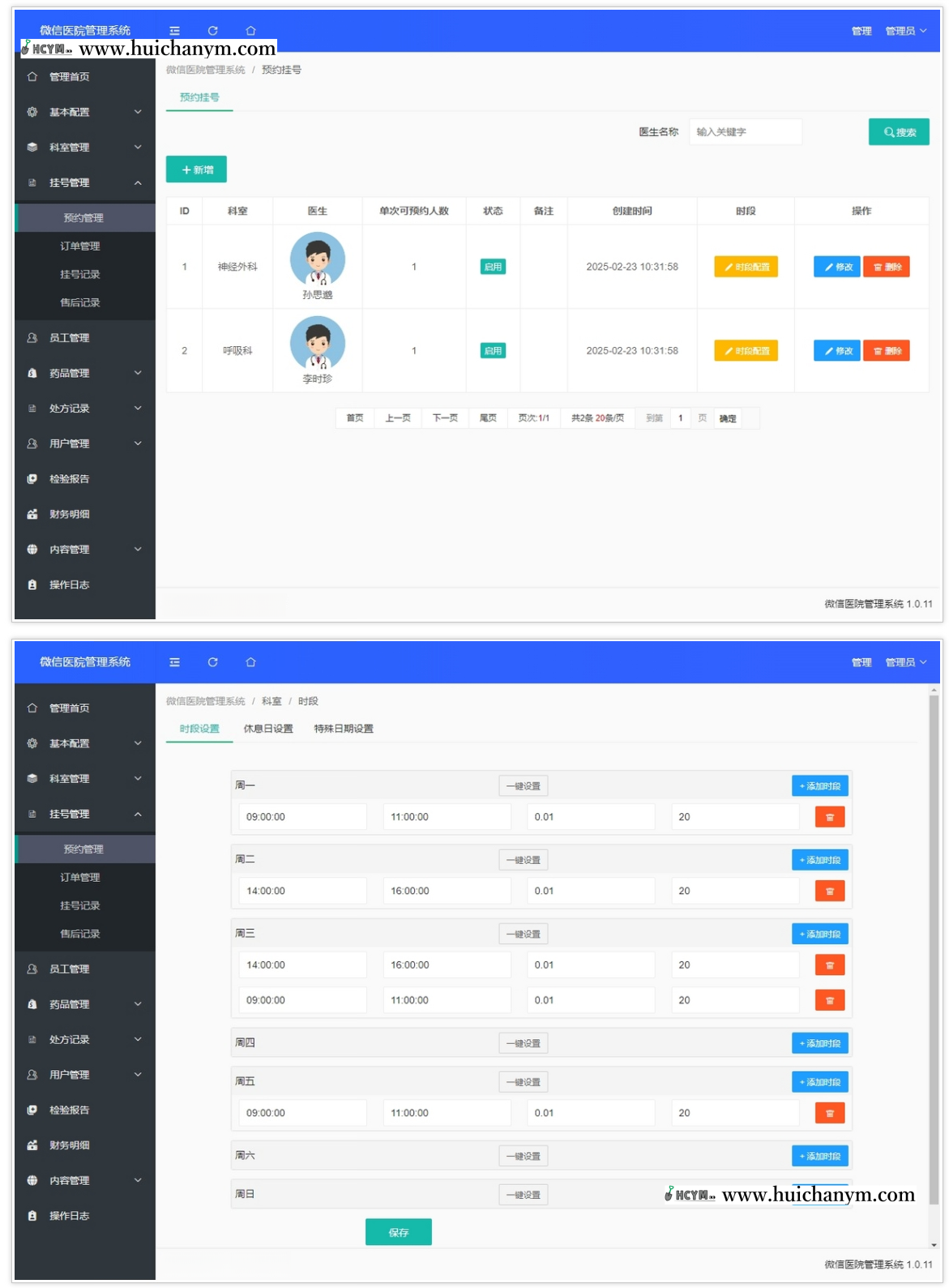Click 确定 button in pagination
This screenshot has width=949, height=1288.
[728, 419]
